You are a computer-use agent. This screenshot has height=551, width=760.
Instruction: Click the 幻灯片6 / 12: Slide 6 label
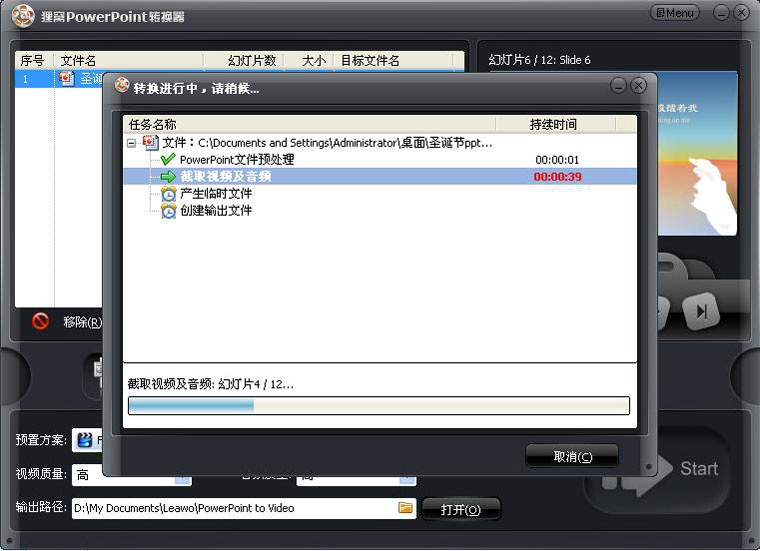coord(539,60)
